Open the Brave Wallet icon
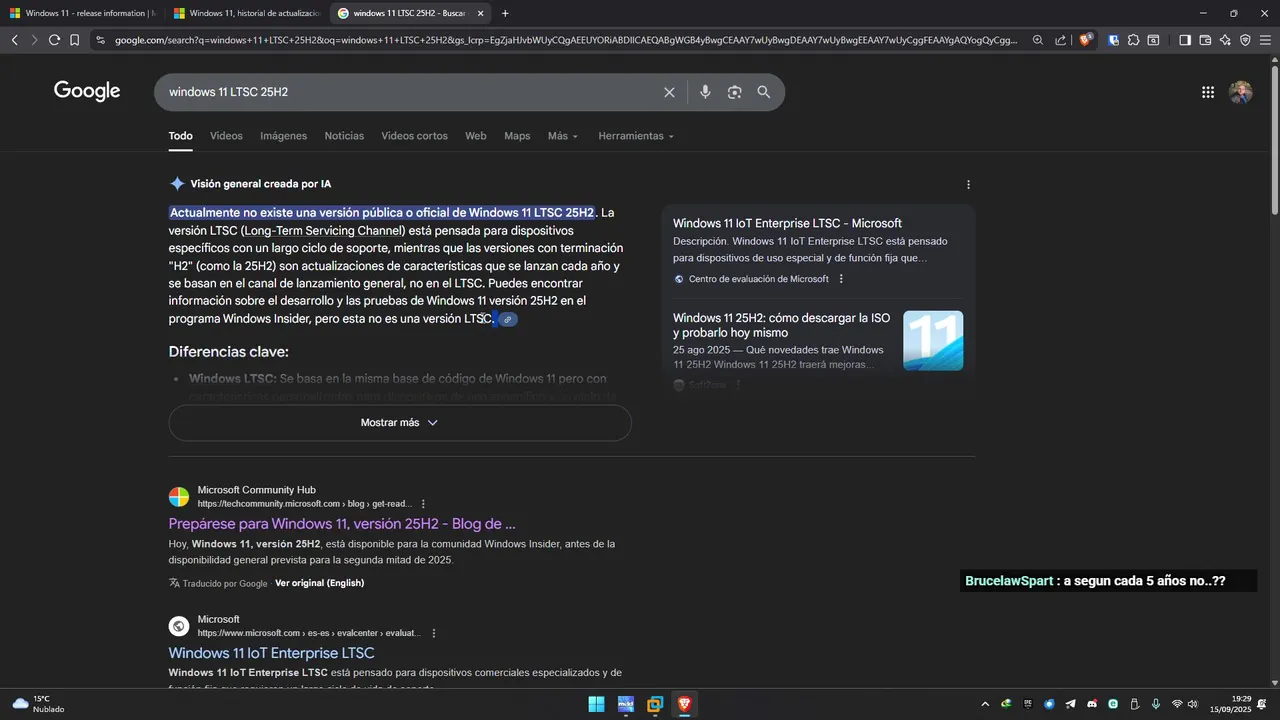The height and width of the screenshot is (720, 1280). click(1205, 40)
